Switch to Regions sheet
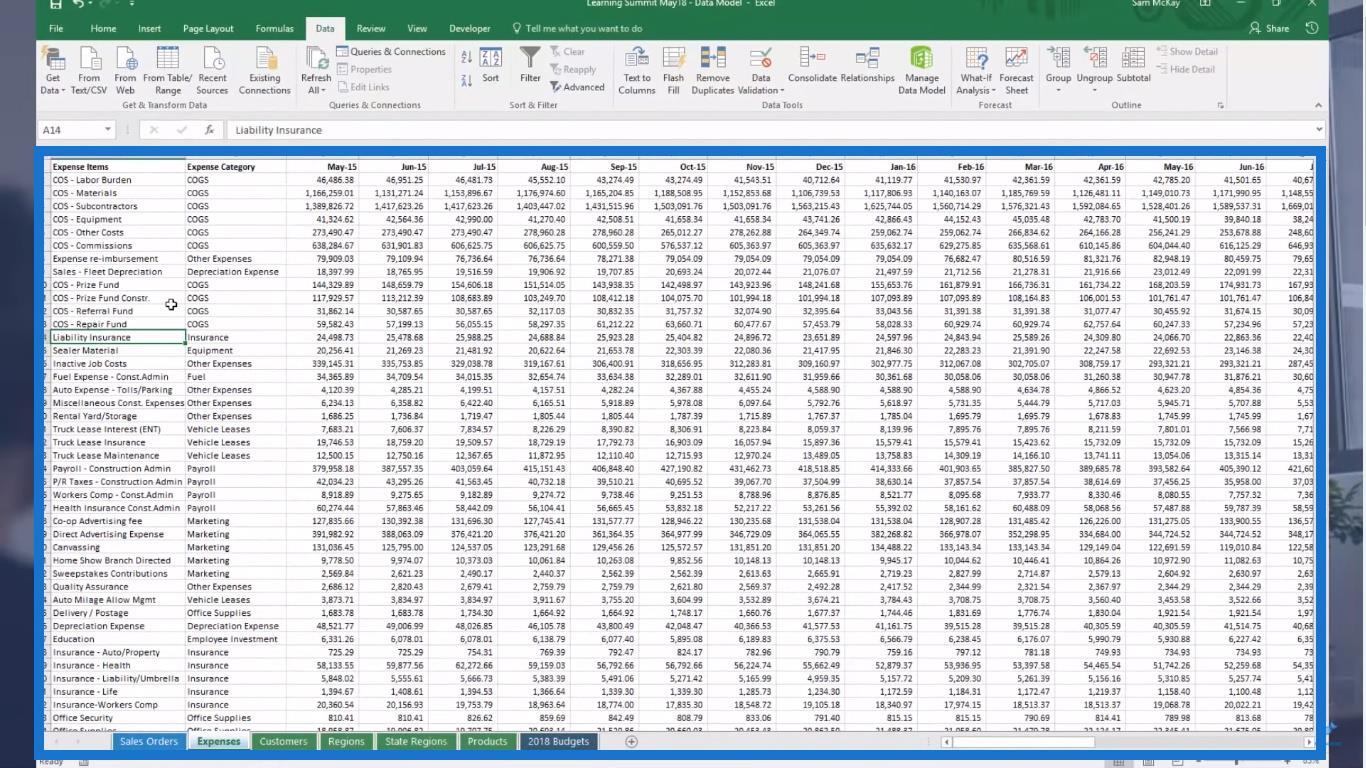Image resolution: width=1366 pixels, height=768 pixels. click(346, 742)
